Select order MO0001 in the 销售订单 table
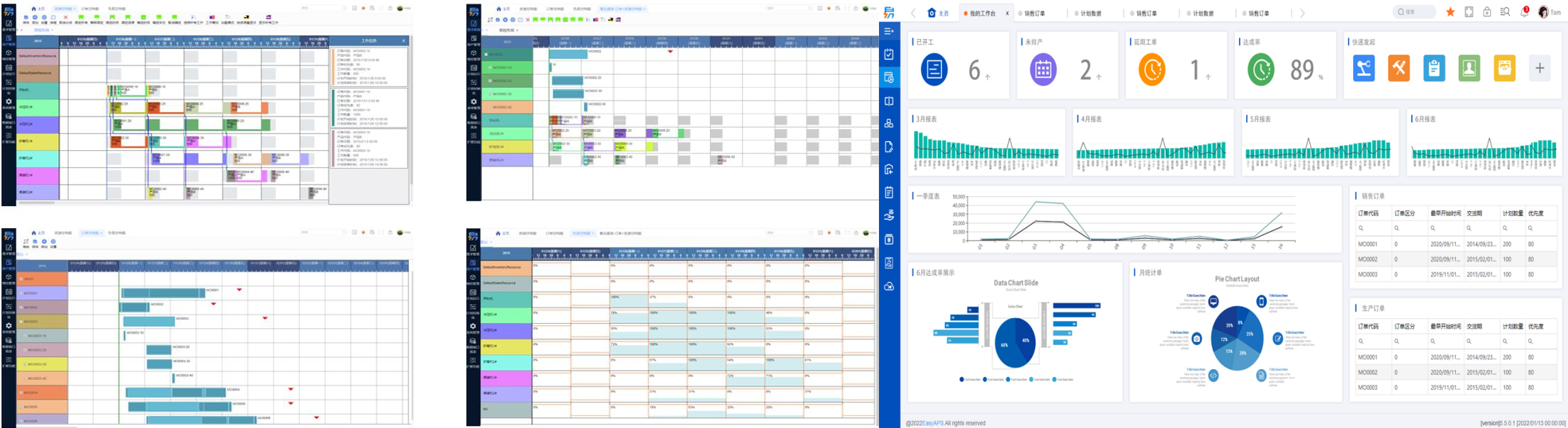This screenshot has height=428, width=1568. [x=1367, y=244]
